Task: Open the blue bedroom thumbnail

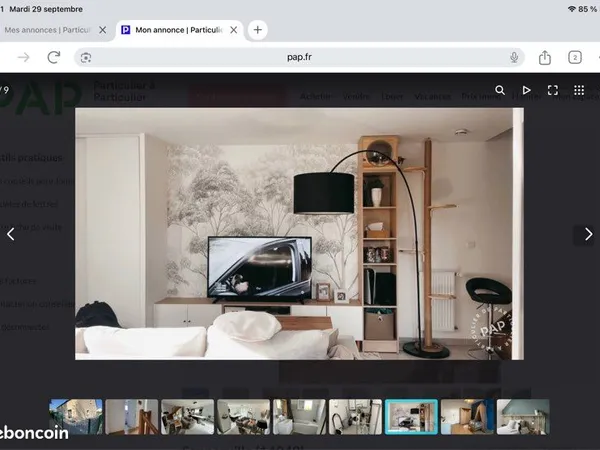Action: pos(467,417)
